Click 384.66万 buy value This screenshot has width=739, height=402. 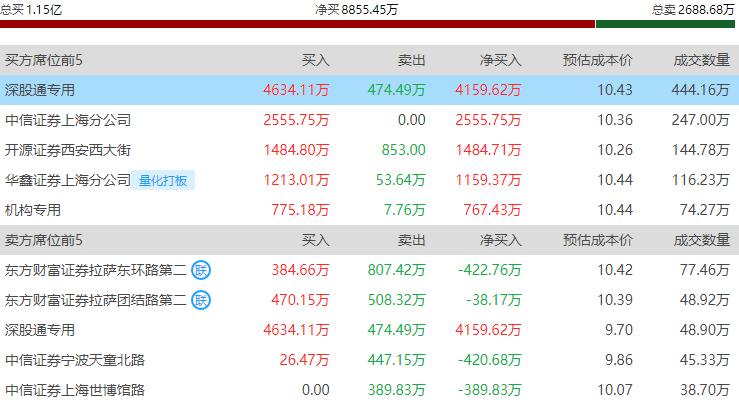[300, 270]
